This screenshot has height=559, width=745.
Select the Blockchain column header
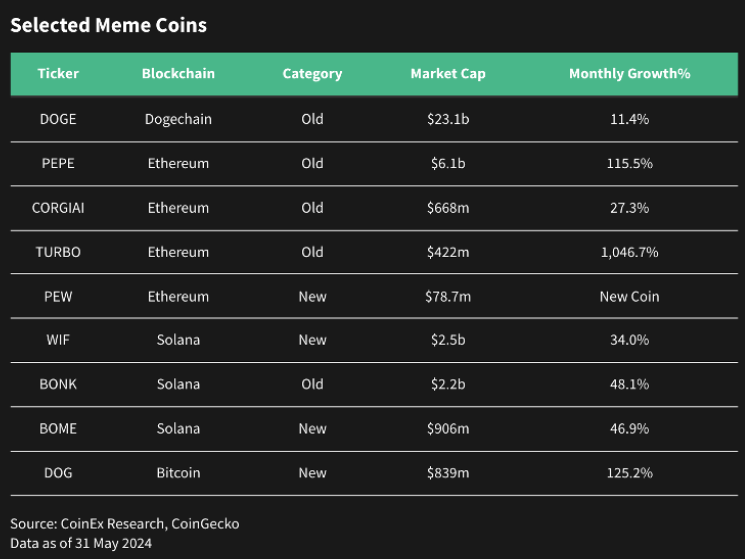click(x=178, y=74)
